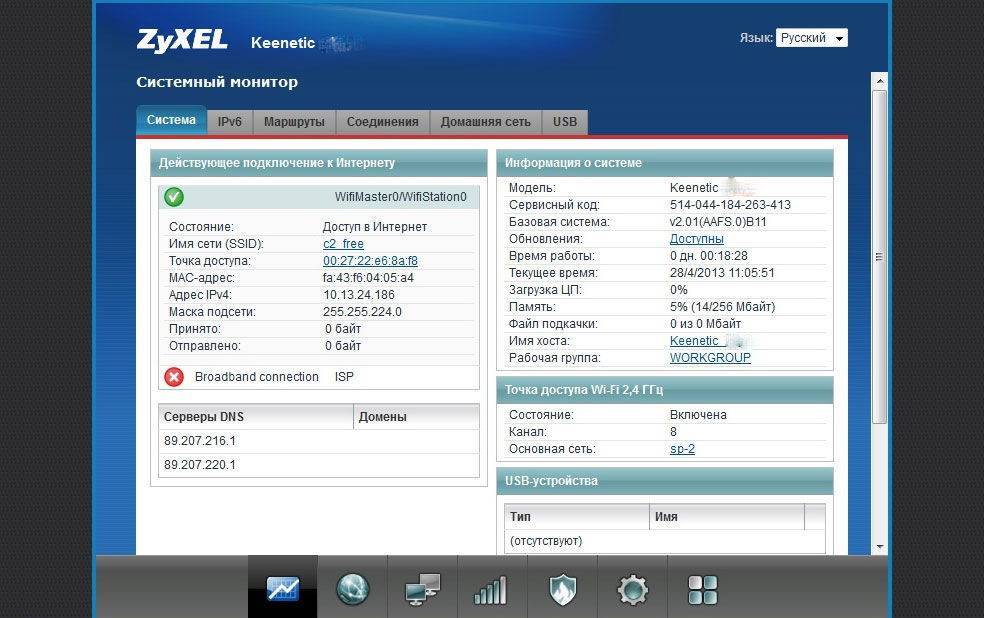Open the Доступны updates link
Screen dimensions: 984x618
696,239
